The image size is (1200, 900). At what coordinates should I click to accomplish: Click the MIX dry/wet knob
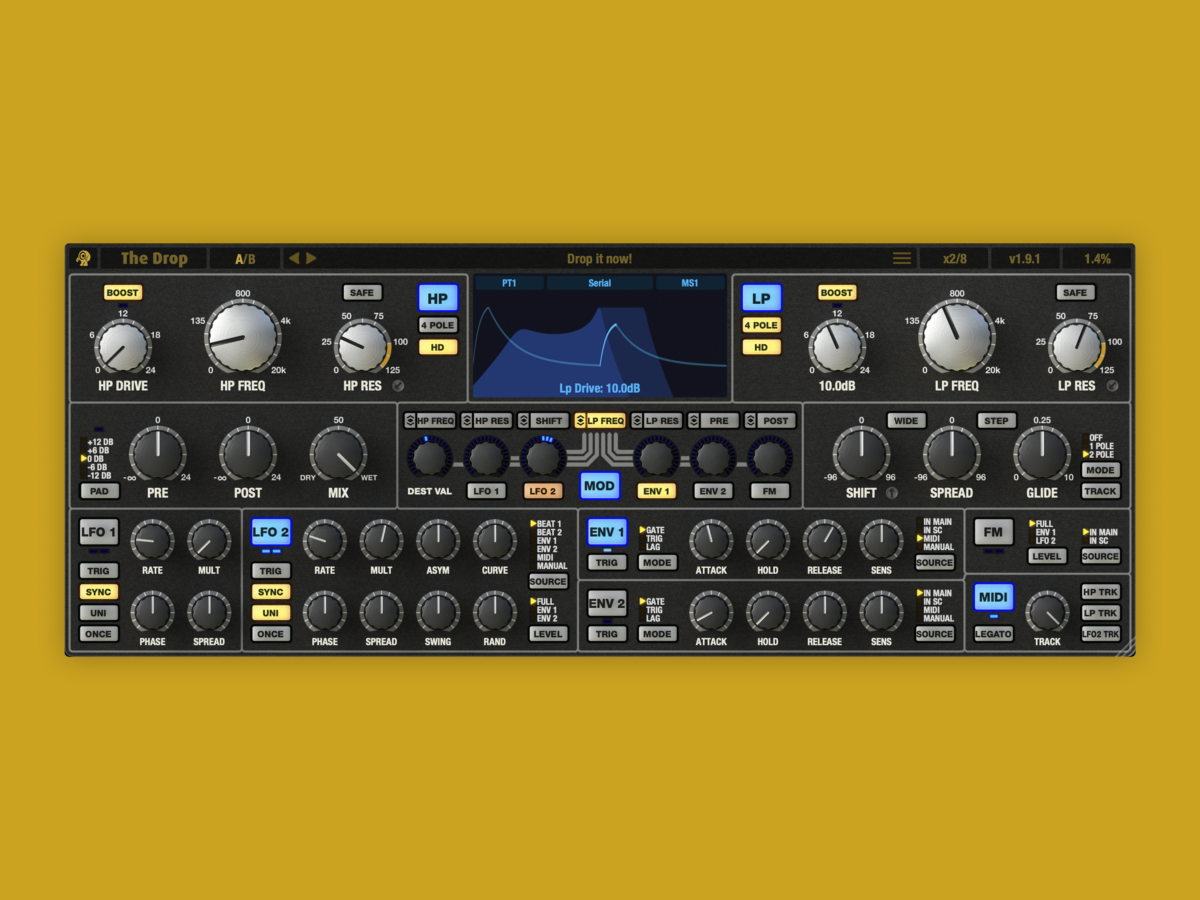click(338, 454)
